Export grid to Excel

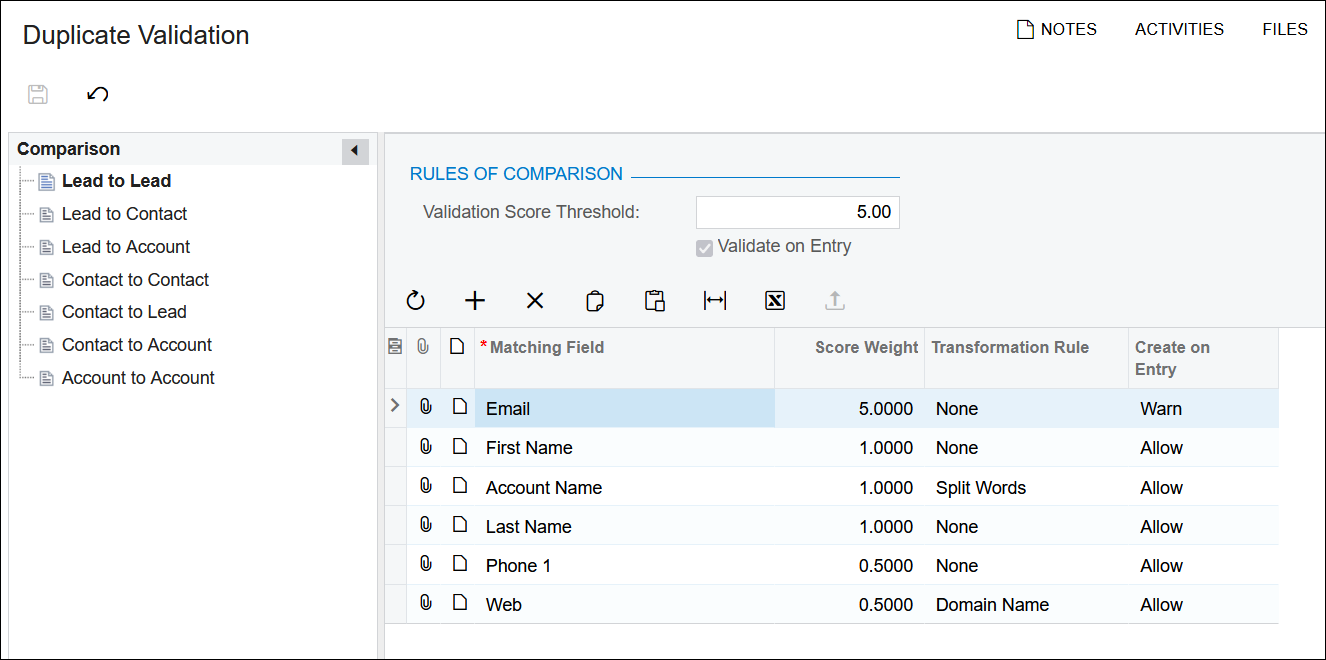775,301
